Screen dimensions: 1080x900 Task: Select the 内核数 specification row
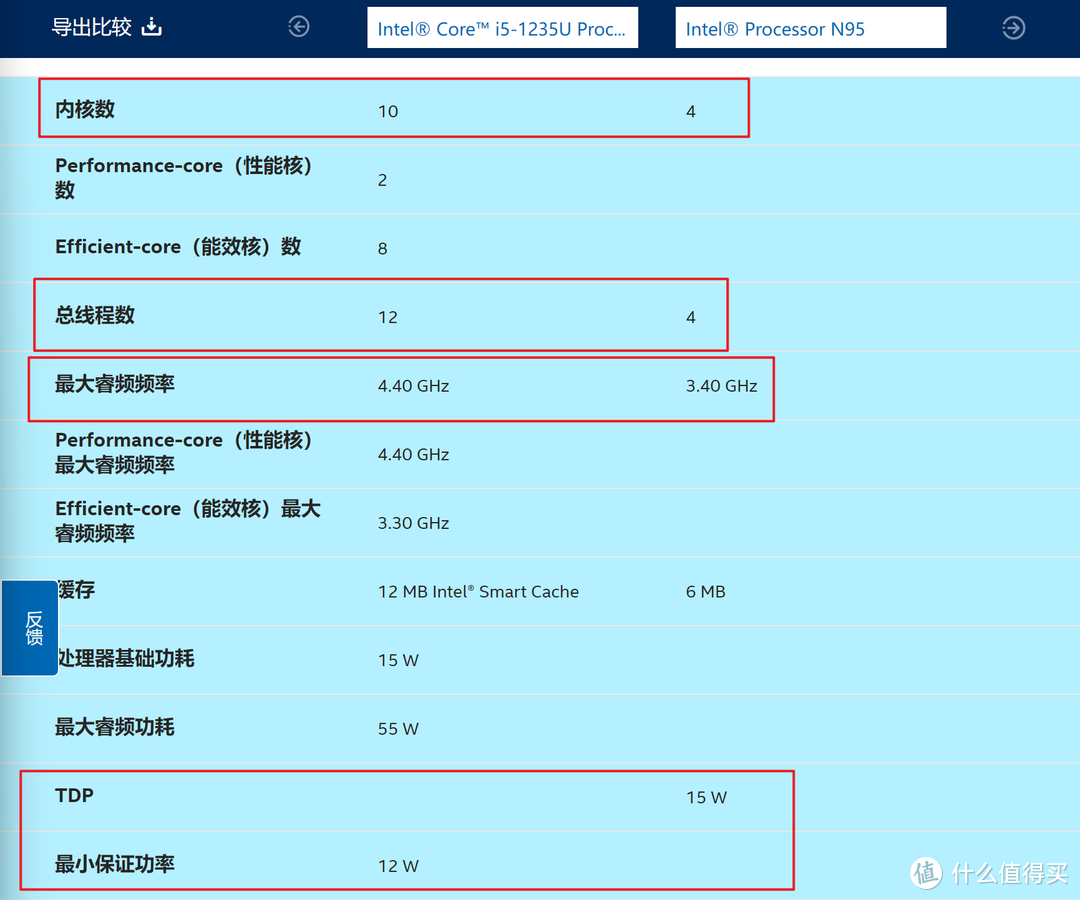[82, 109]
